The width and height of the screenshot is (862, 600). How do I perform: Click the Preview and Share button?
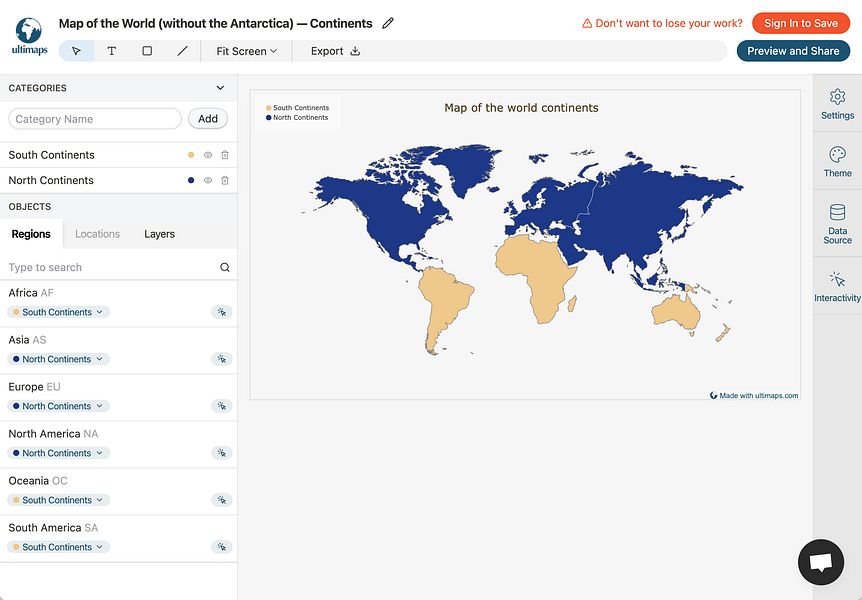click(x=793, y=51)
